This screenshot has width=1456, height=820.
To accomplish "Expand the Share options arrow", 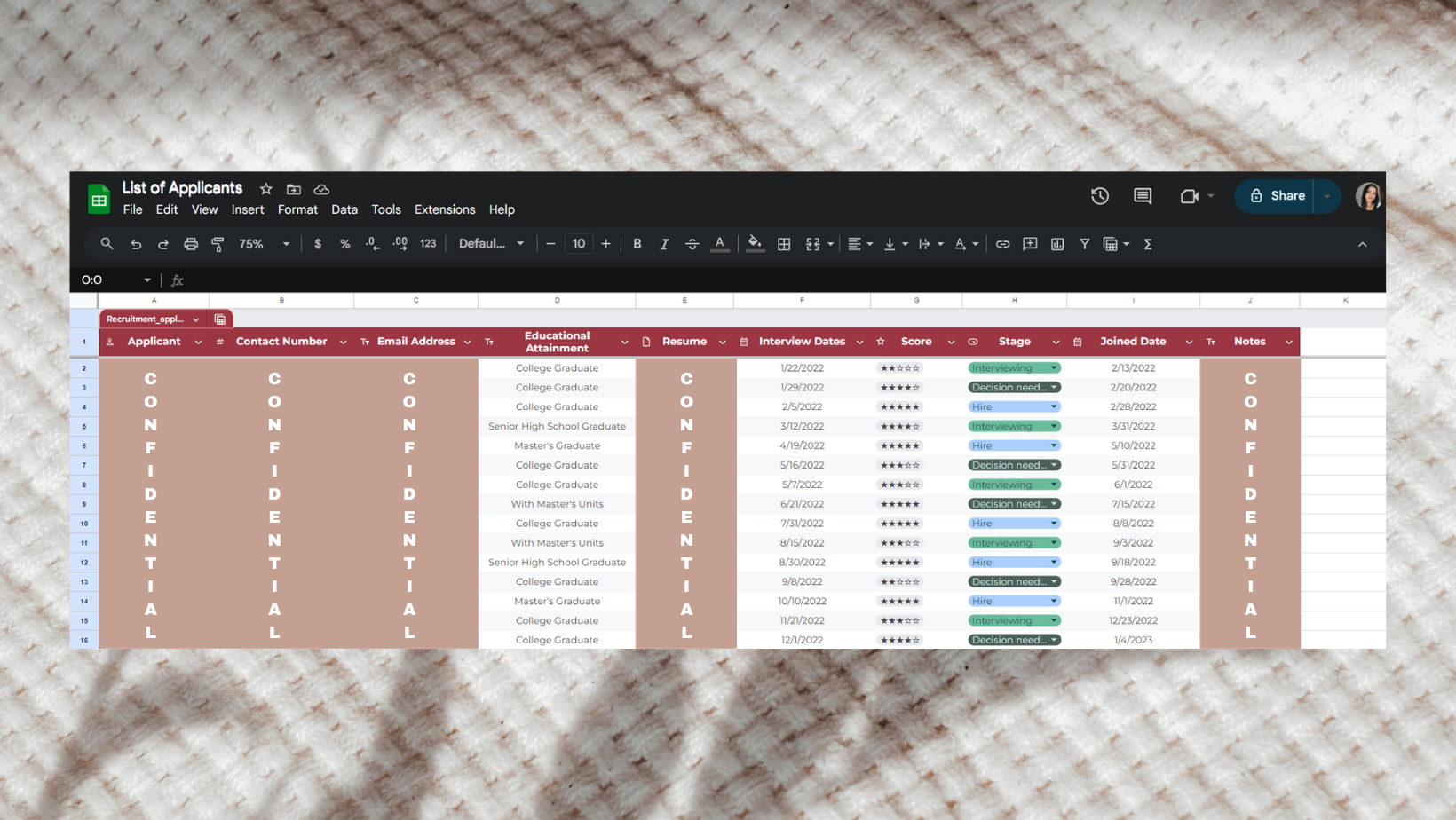I will (1327, 196).
